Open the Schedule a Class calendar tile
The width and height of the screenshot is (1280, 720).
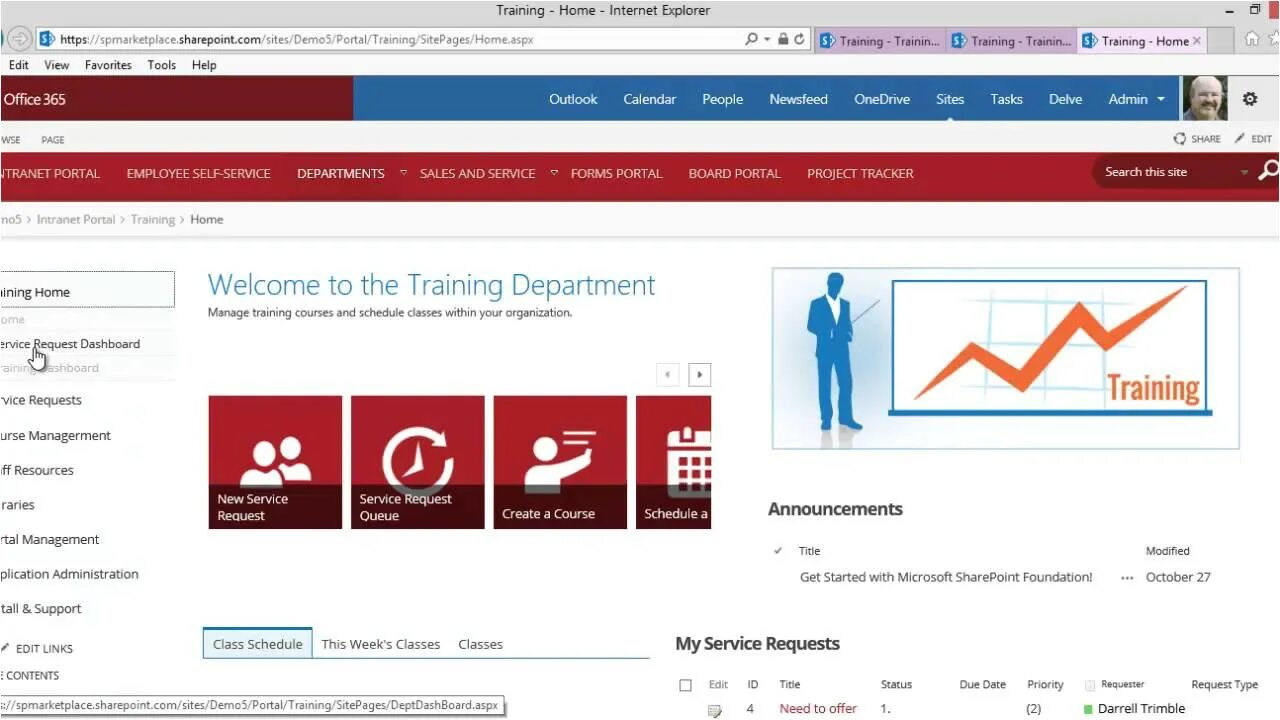coord(673,461)
